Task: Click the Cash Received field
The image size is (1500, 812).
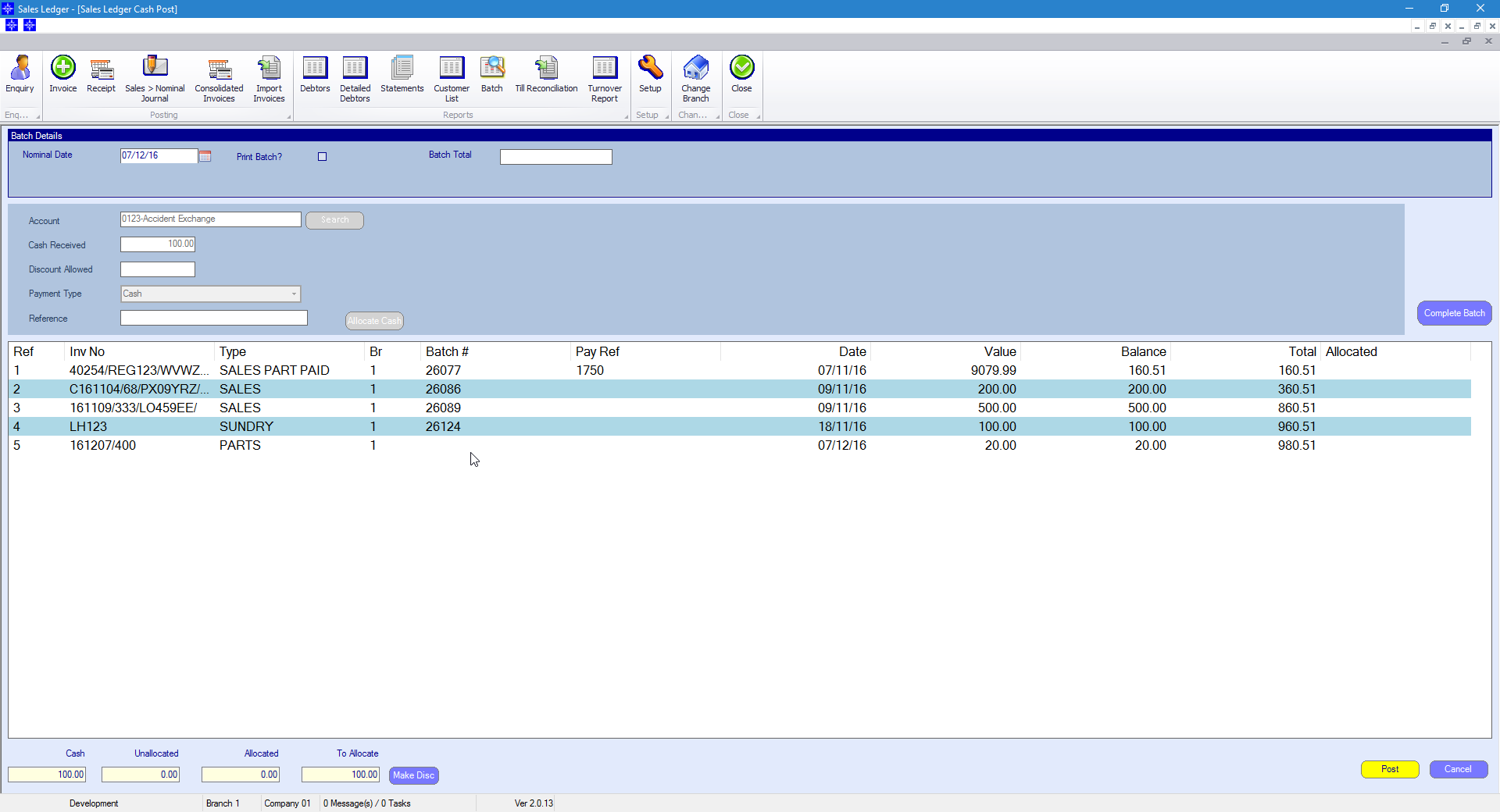Action: click(157, 244)
